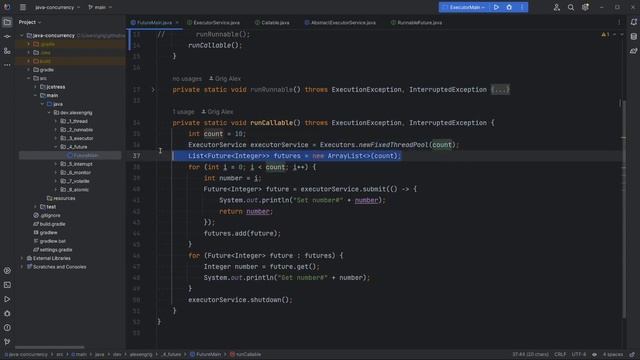This screenshot has height=360, width=640.
Task: Open the ExecutorMain run configuration dropdown
Action: [x=464, y=7]
